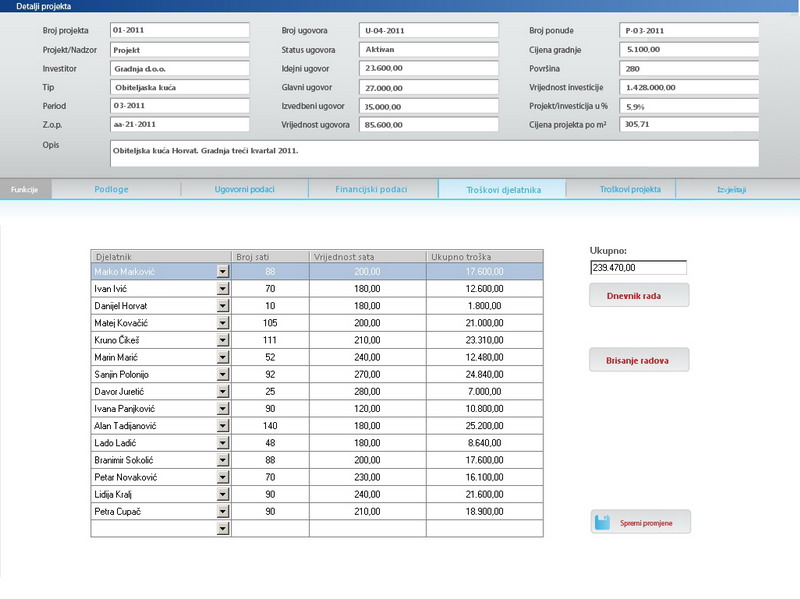Click the Broj sati column header
This screenshot has height=599, width=800.
click(270, 257)
